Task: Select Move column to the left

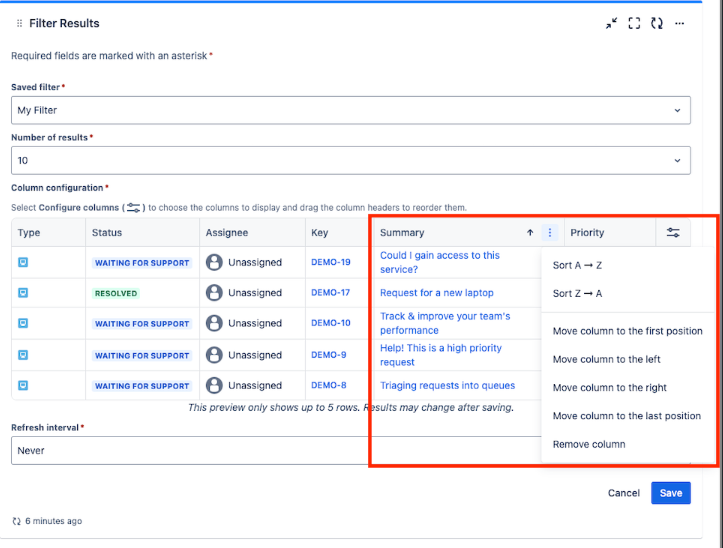Action: click(628, 359)
